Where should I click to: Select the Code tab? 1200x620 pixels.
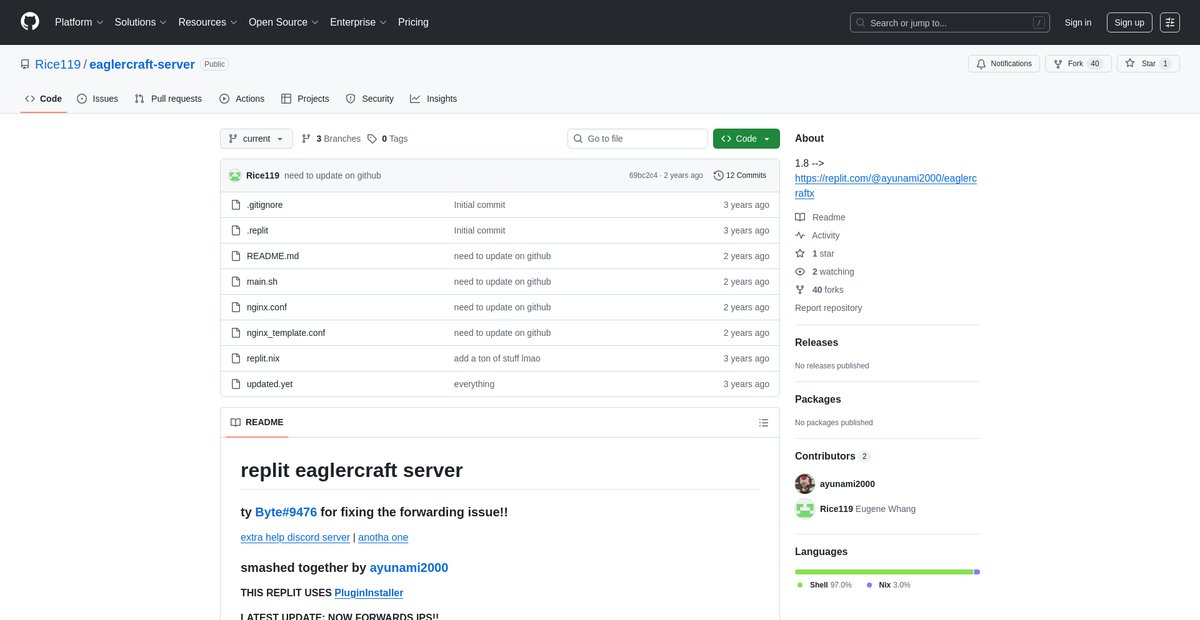pyautogui.click(x=43, y=99)
